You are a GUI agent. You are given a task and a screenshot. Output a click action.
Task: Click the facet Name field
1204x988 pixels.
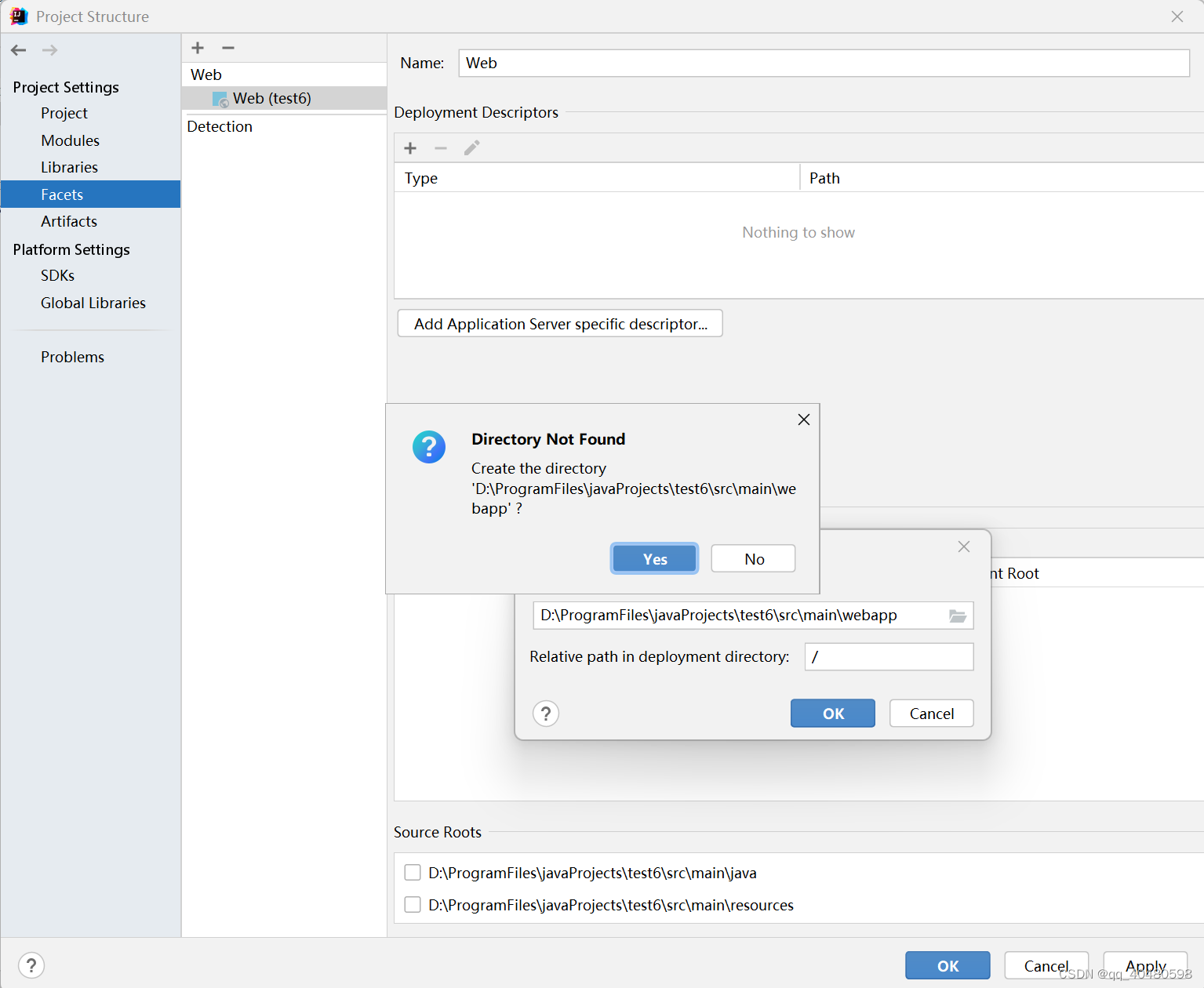(824, 64)
